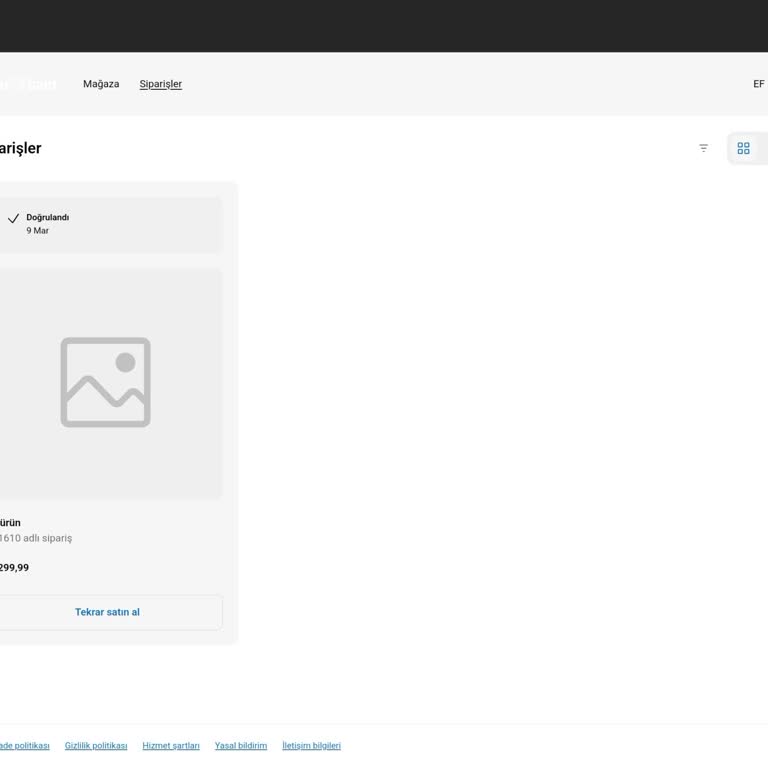
Task: Click the Doğrulandı status label
Action: [48, 217]
